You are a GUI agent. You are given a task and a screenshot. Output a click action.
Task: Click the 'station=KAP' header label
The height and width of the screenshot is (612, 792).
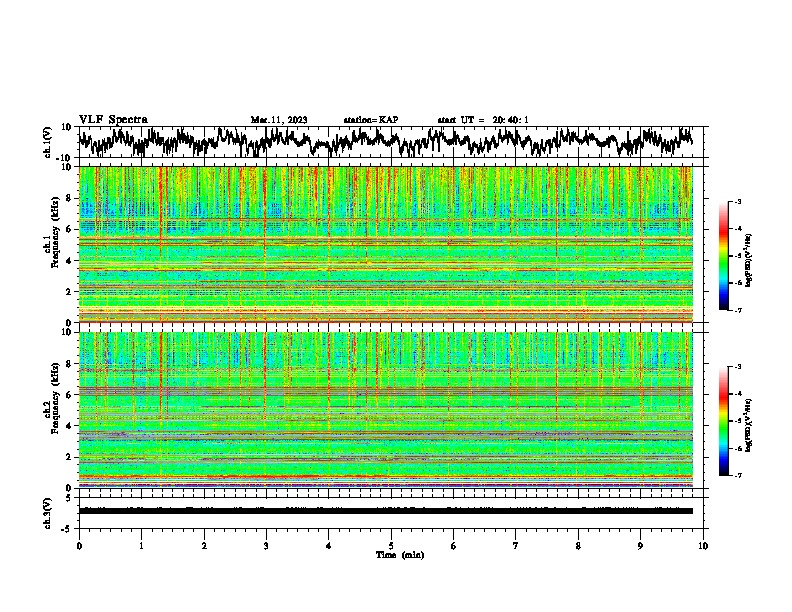pyautogui.click(x=371, y=120)
